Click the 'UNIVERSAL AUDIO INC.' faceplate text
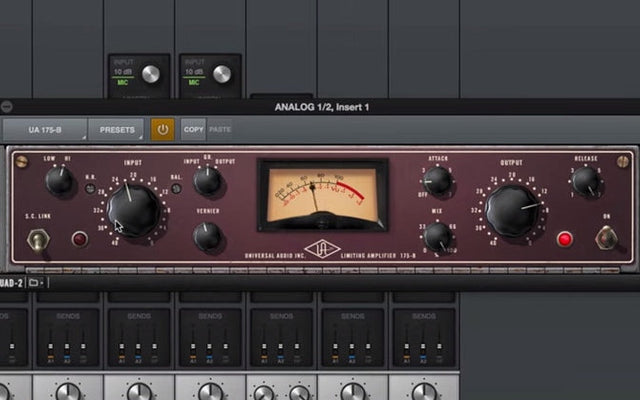The height and width of the screenshot is (400, 640). point(275,256)
